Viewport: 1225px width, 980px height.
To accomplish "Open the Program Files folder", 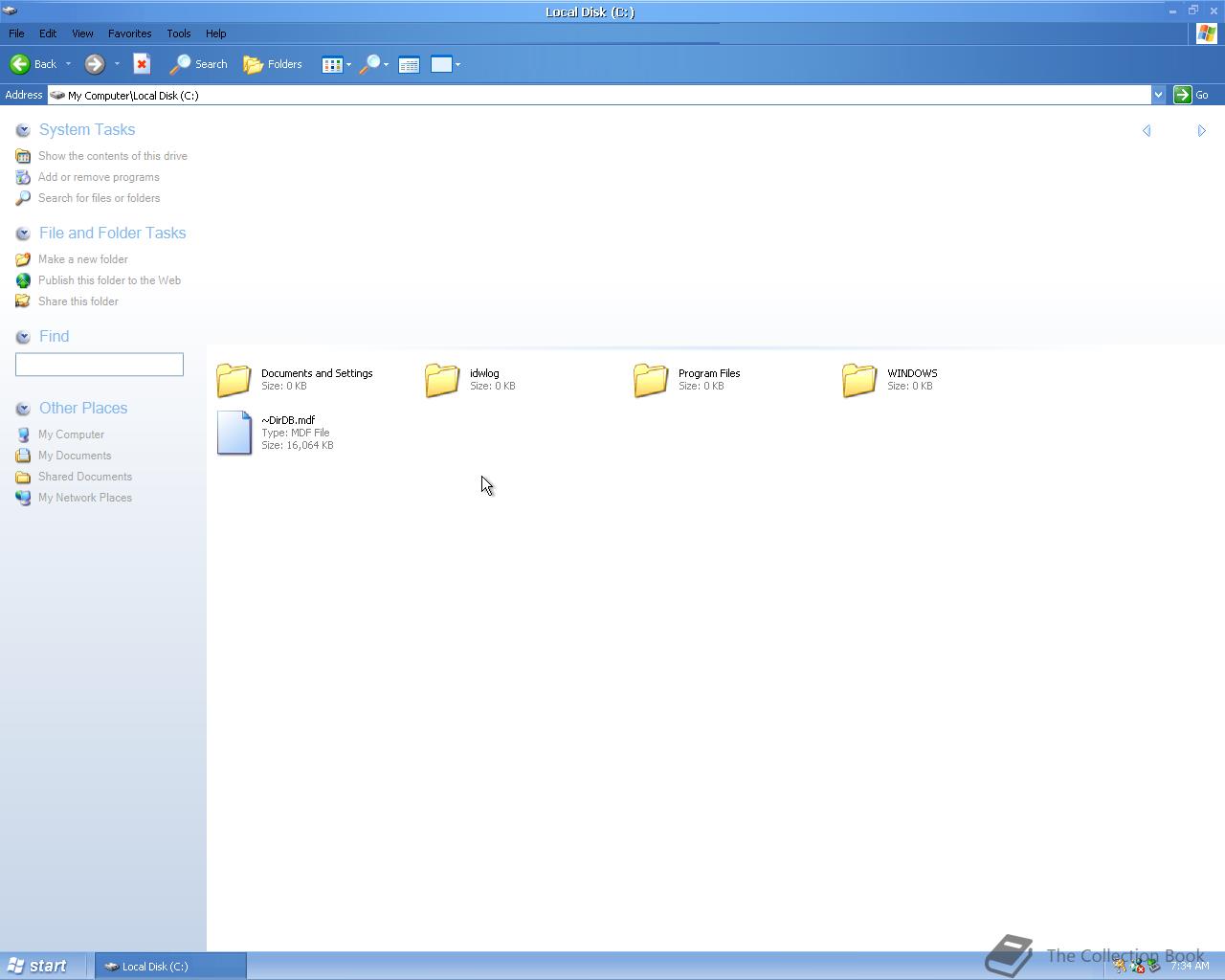I will [650, 379].
